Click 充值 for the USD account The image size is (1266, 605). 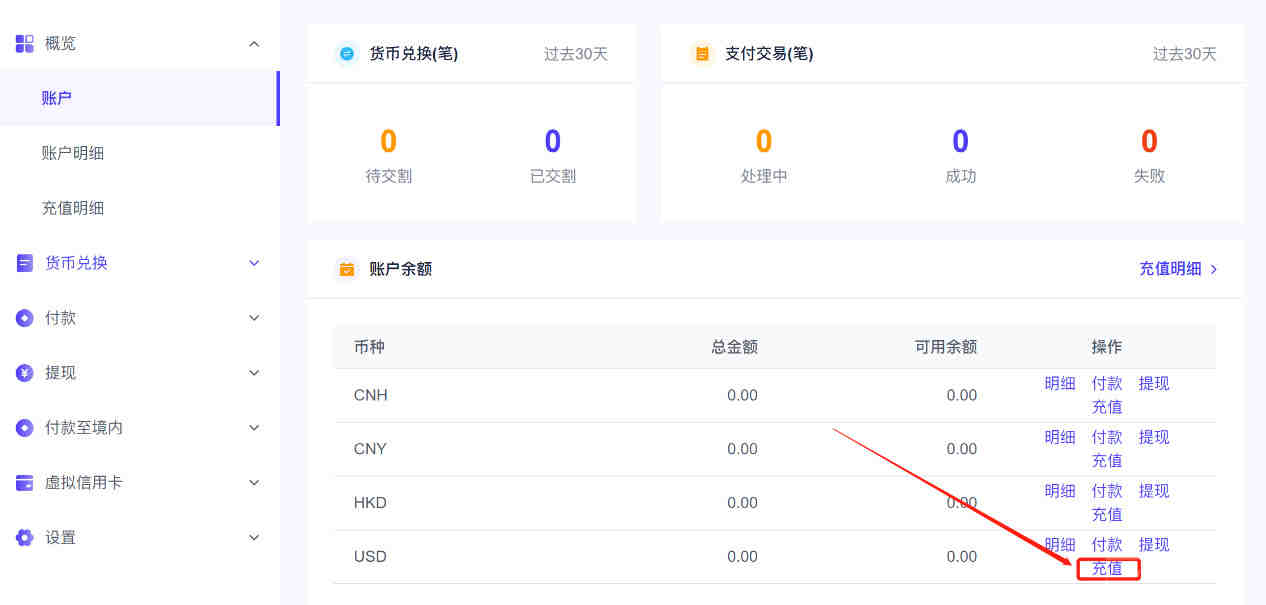(1107, 569)
